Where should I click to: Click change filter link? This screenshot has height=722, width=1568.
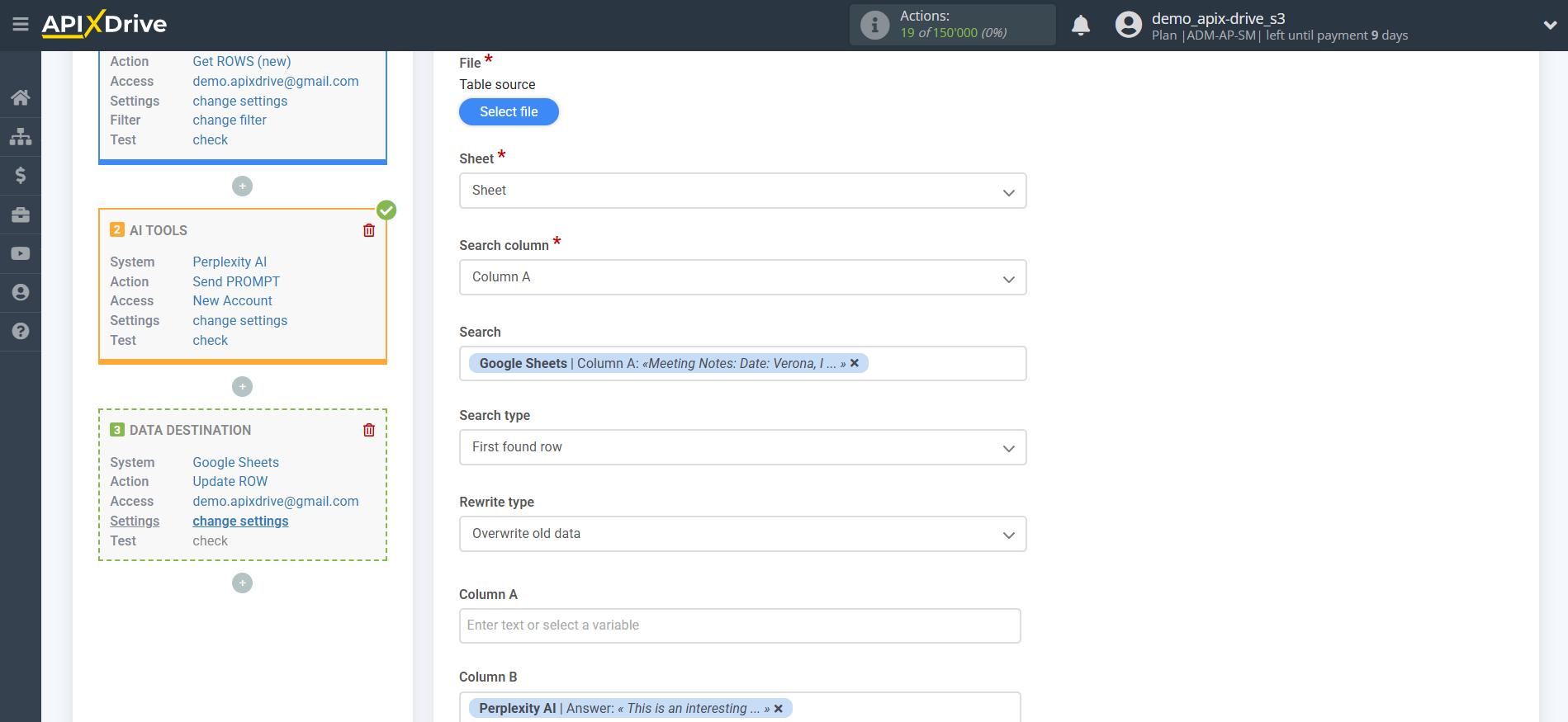coord(230,120)
